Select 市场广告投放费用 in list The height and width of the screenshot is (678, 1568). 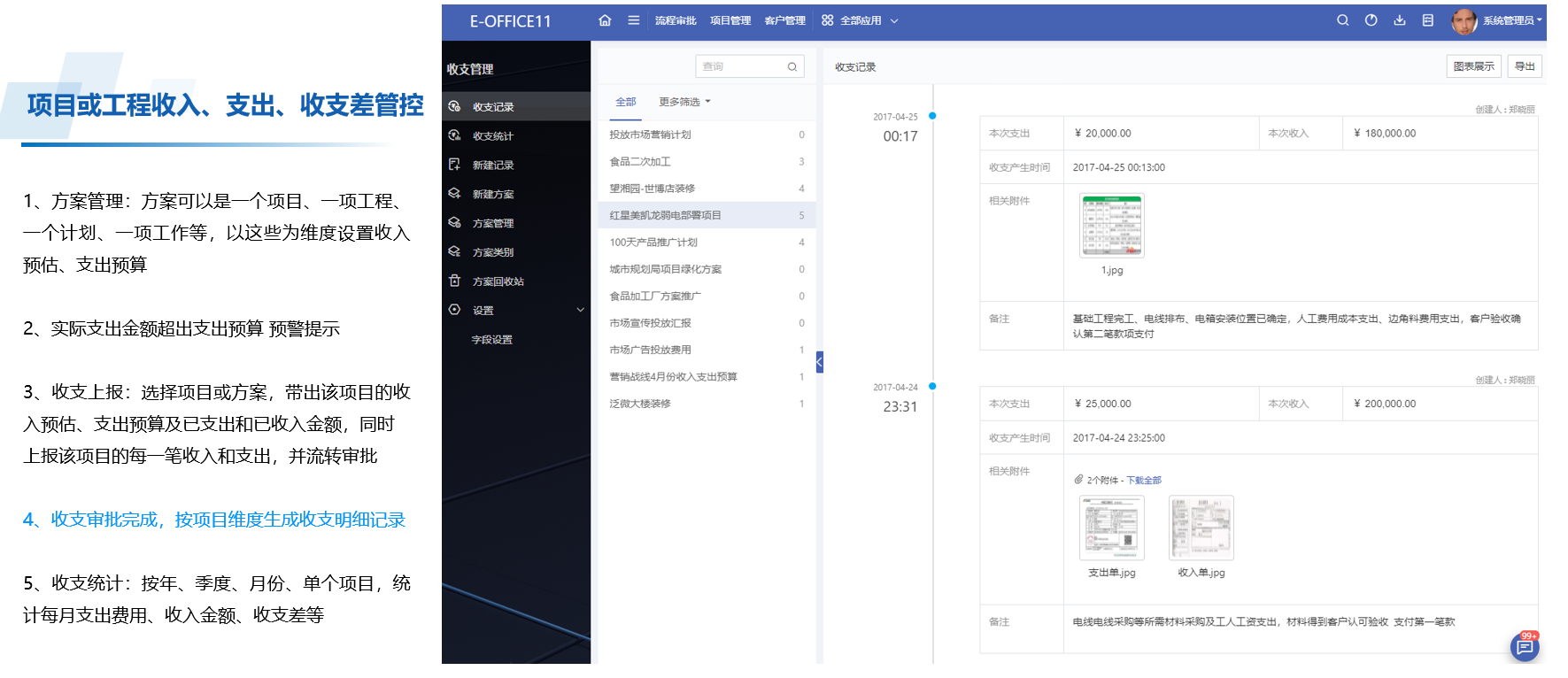pyautogui.click(x=707, y=350)
